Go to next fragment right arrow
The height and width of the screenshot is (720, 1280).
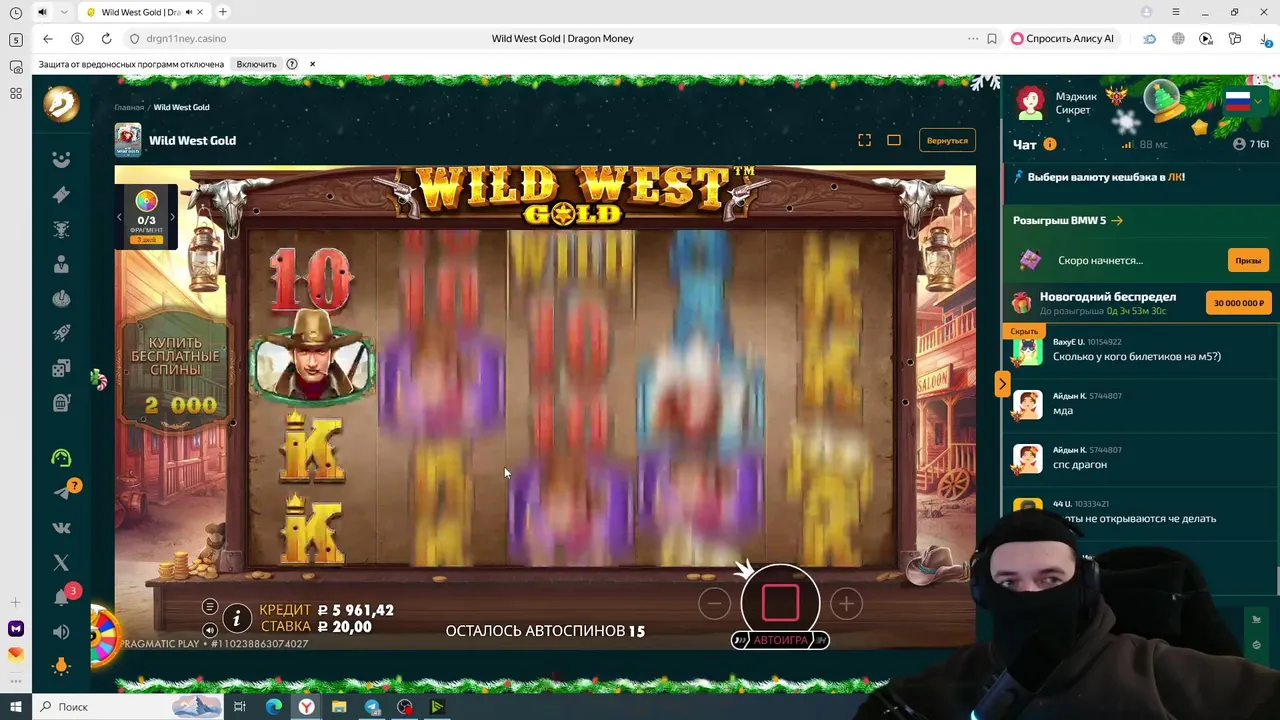point(172,217)
